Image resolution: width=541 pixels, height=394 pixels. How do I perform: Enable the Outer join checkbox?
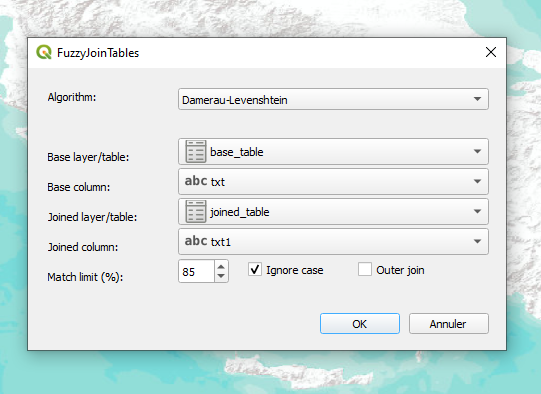(365, 269)
